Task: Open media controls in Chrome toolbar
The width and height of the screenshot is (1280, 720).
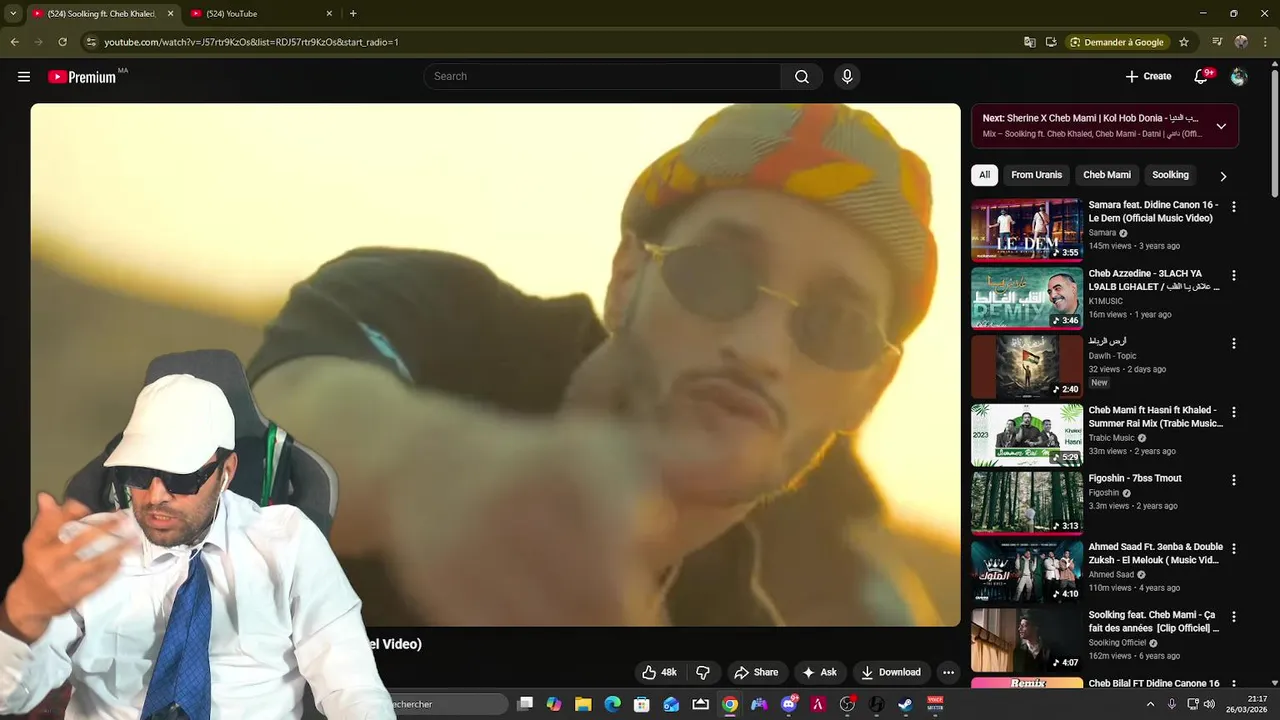Action: [x=1217, y=42]
